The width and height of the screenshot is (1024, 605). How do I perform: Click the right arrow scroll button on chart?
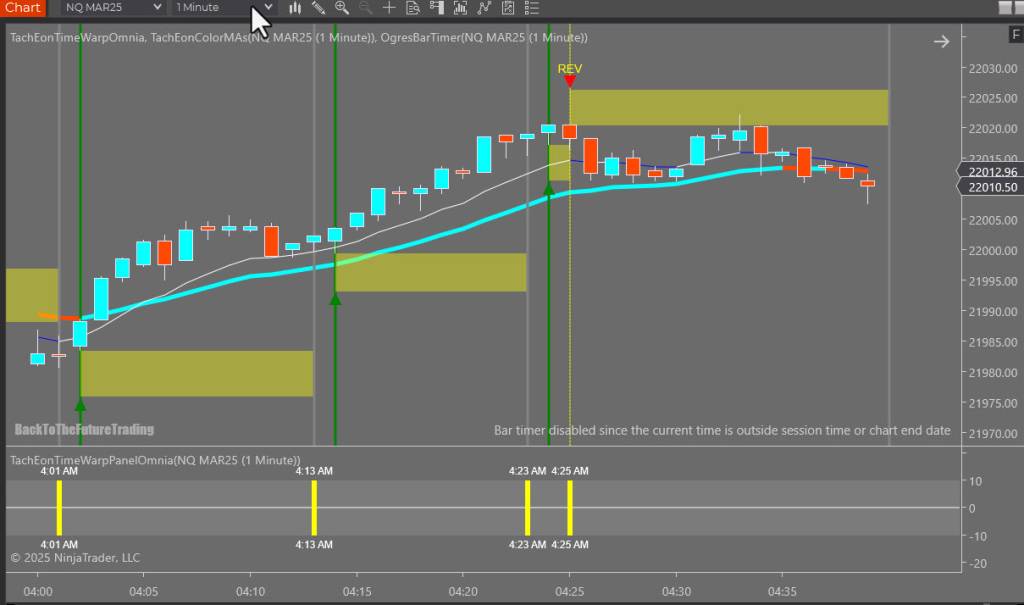[x=941, y=42]
